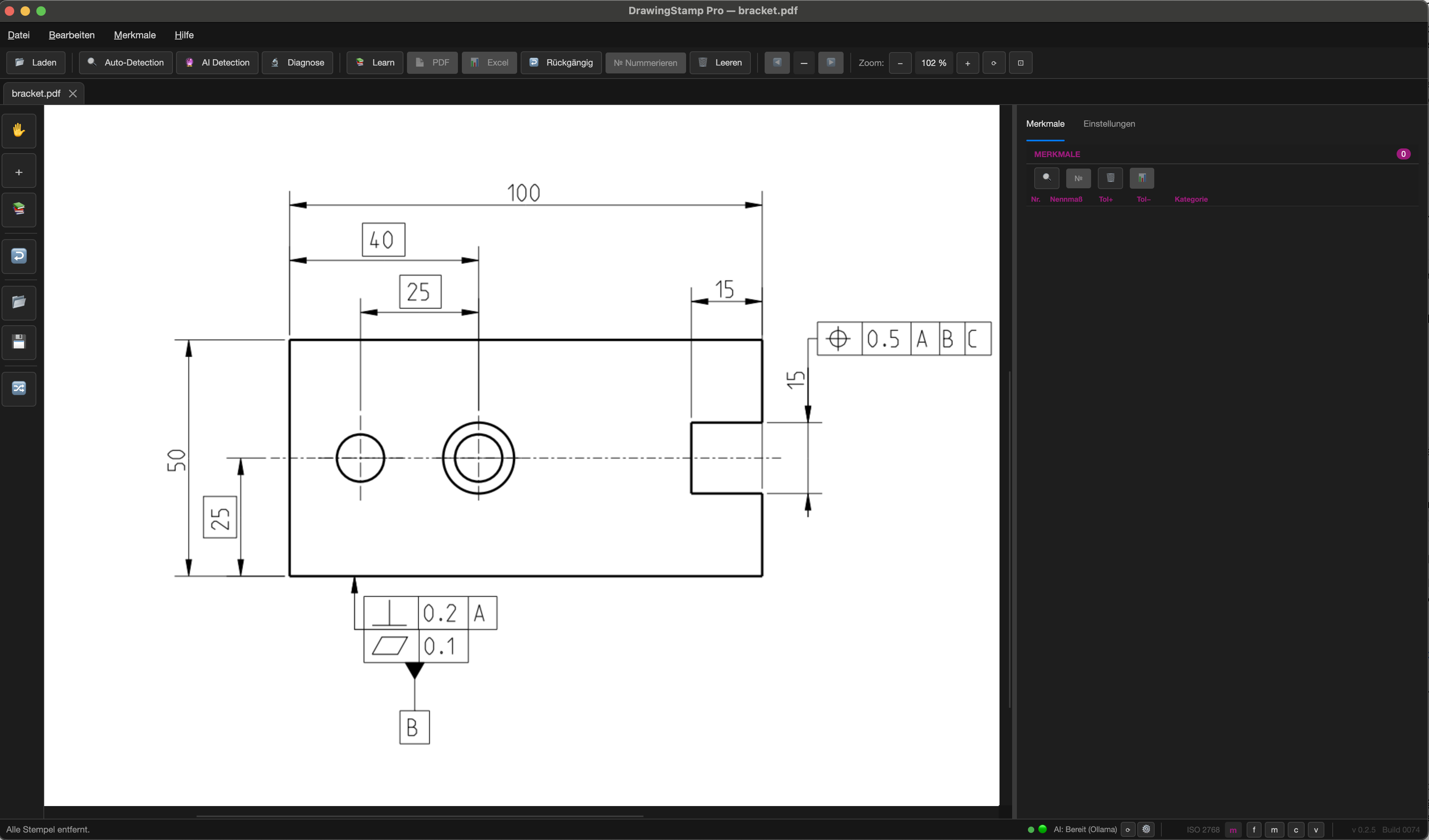Start AI Detection from the toolbar
Viewport: 1429px width, 840px height.
(x=217, y=62)
